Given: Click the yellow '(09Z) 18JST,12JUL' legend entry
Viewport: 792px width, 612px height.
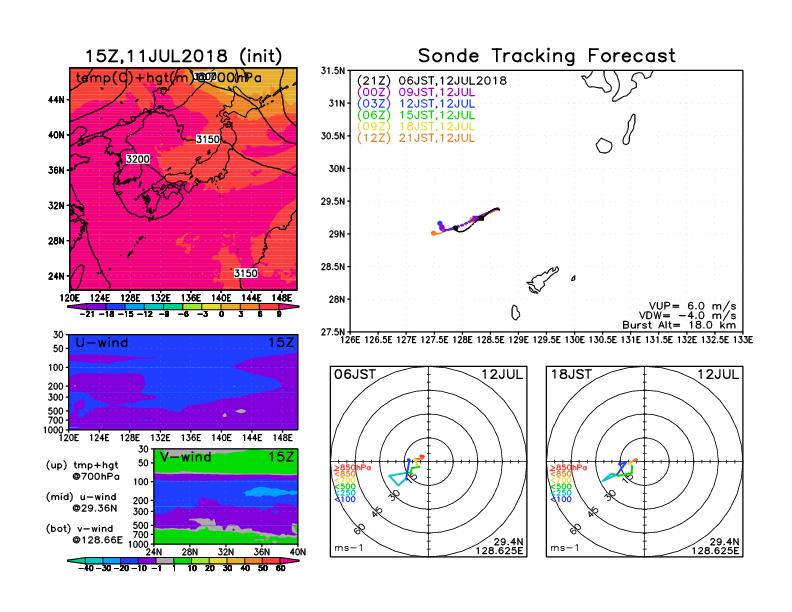Looking at the screenshot, I should pos(416,126).
